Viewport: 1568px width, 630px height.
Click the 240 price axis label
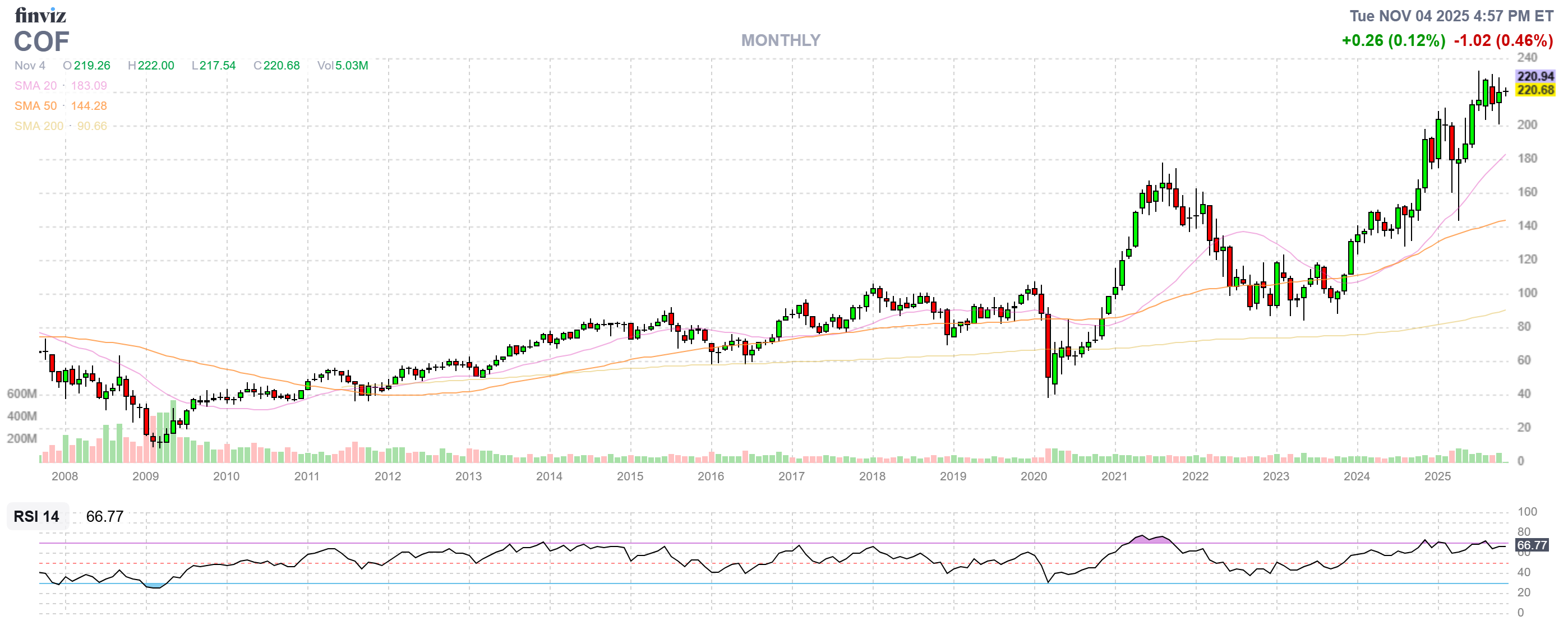pyautogui.click(x=1527, y=58)
